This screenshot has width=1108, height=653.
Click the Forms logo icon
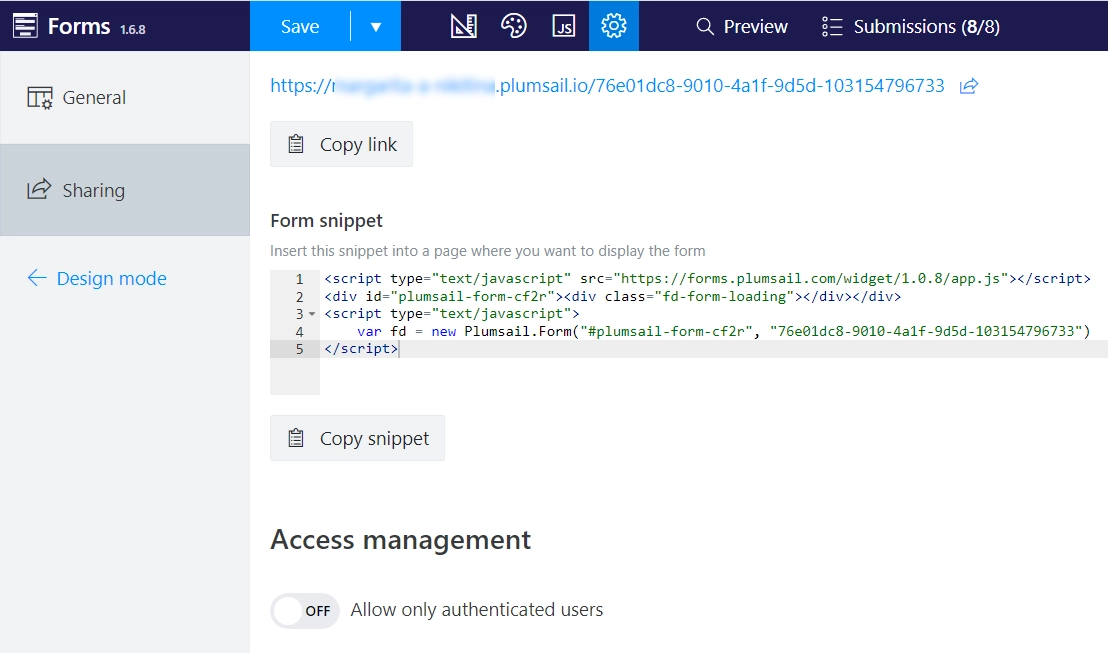tap(25, 26)
